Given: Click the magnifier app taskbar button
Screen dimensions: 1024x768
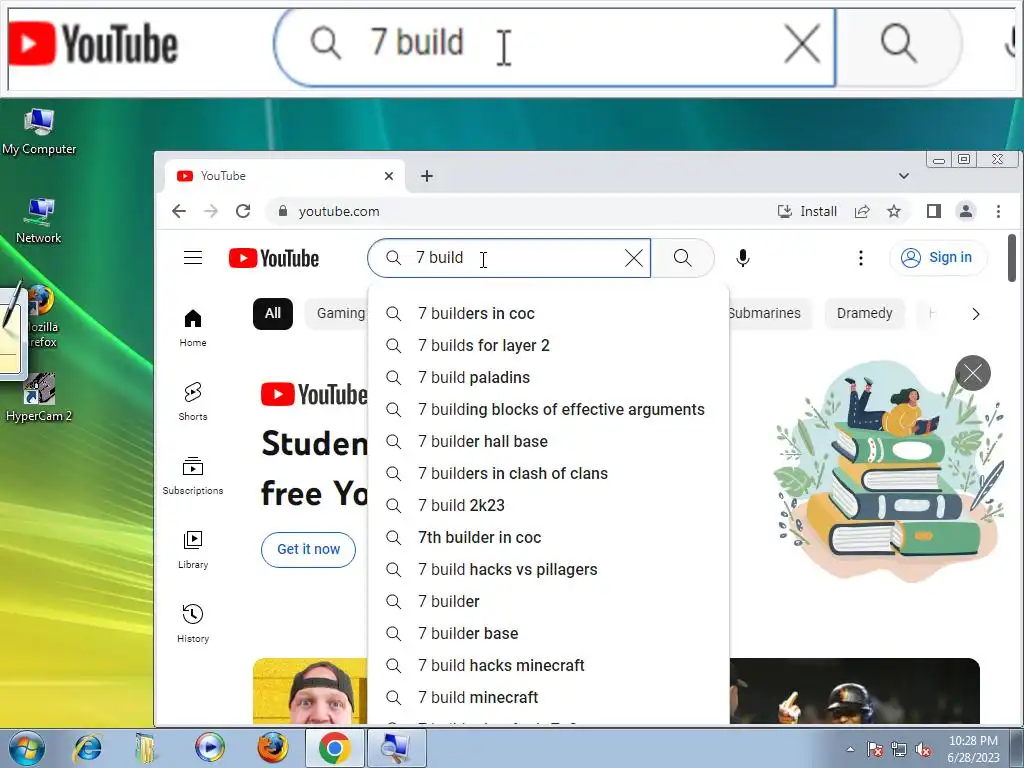Looking at the screenshot, I should point(396,748).
